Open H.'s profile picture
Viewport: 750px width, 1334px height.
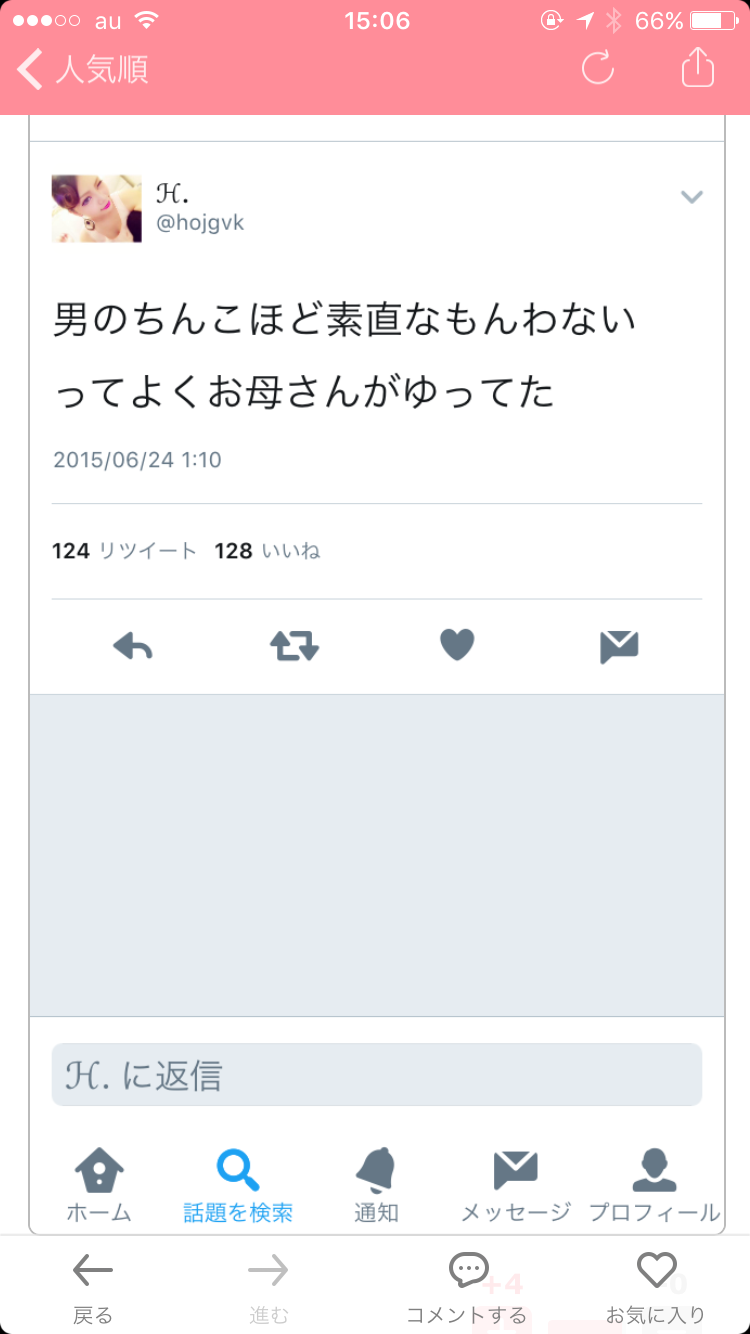tap(97, 209)
